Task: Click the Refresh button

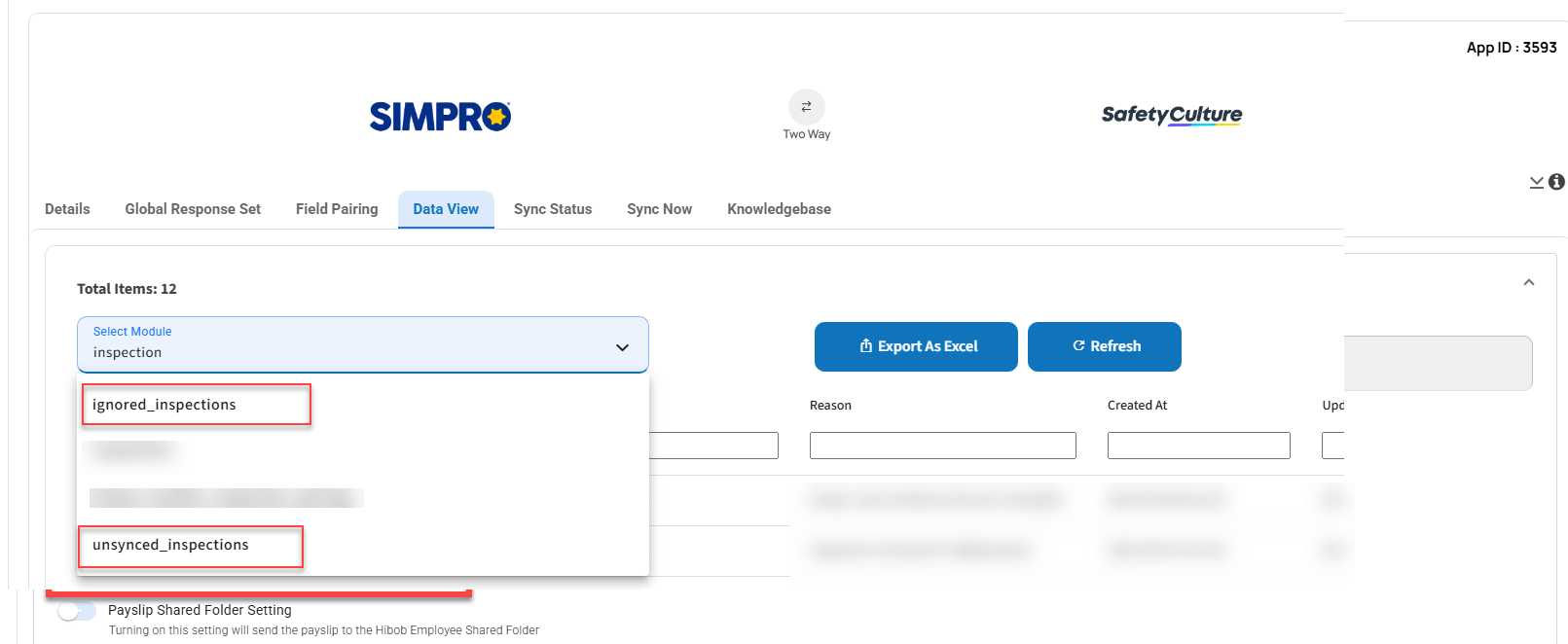Action: point(1105,346)
